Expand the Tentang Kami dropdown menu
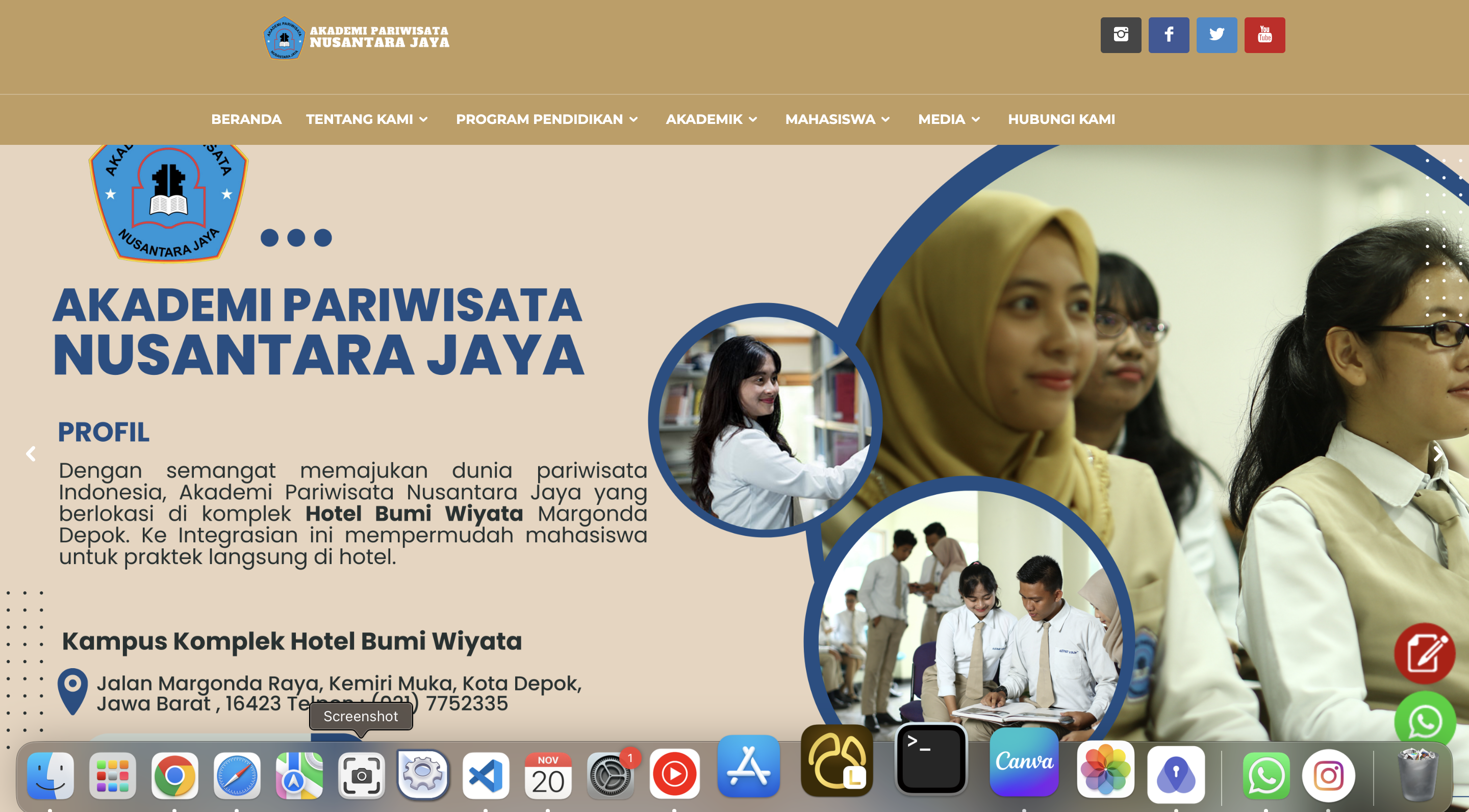The image size is (1469, 812). [x=367, y=119]
